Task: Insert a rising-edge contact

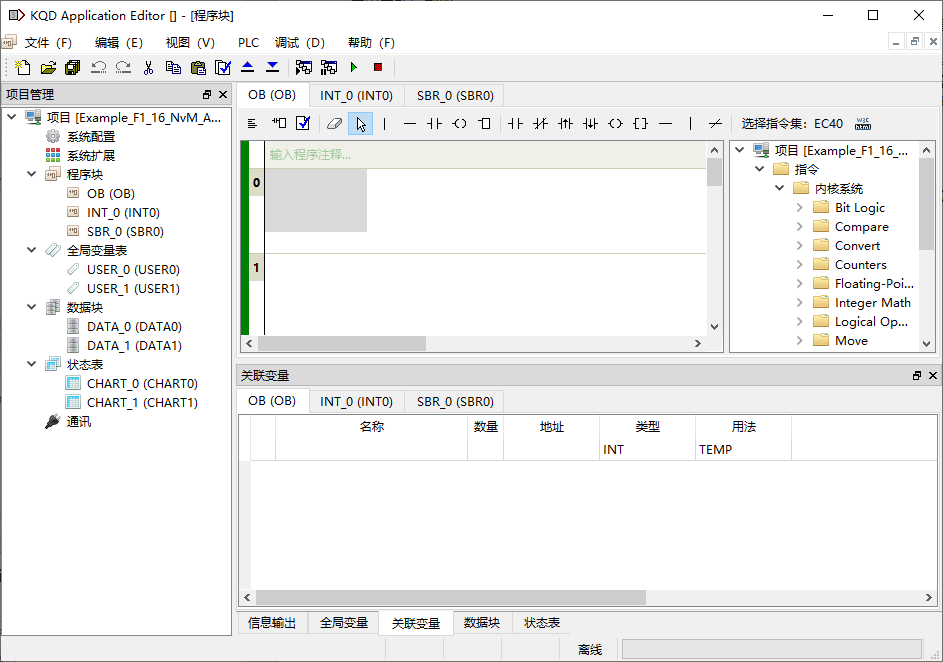Action: 565,123
